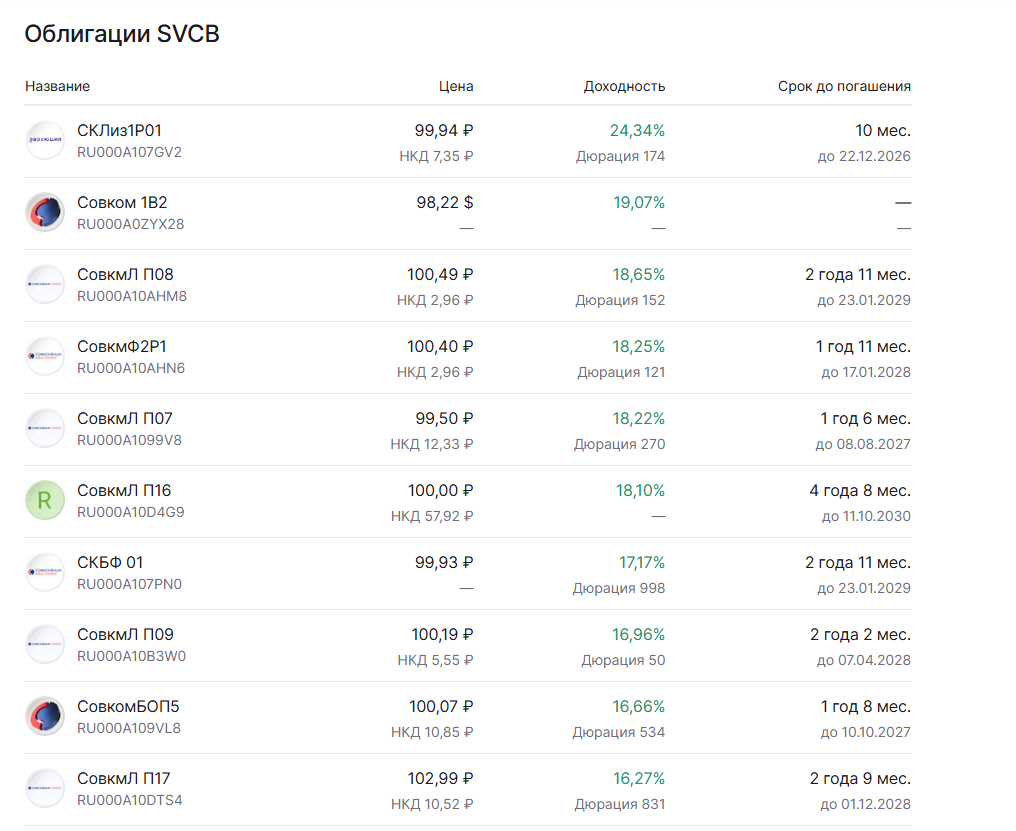1016x831 pixels.
Task: Click the term 10 мес.
Action: point(883,130)
